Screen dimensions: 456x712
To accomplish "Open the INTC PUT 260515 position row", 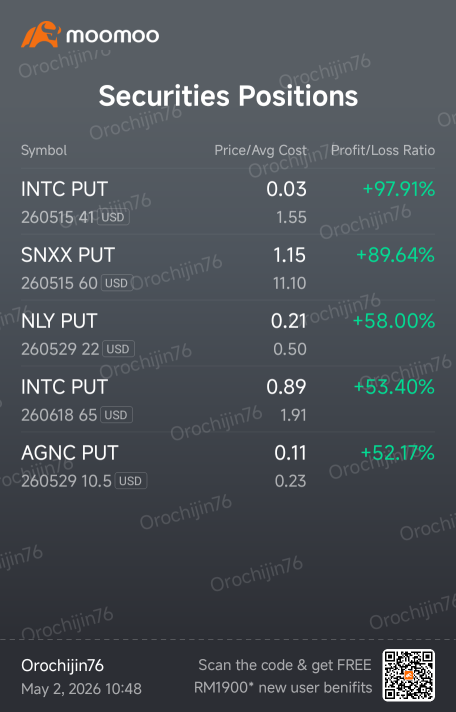I will point(228,202).
